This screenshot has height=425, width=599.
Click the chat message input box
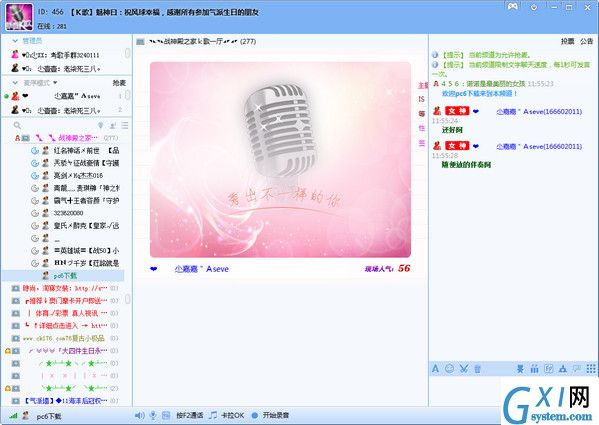coord(466,391)
